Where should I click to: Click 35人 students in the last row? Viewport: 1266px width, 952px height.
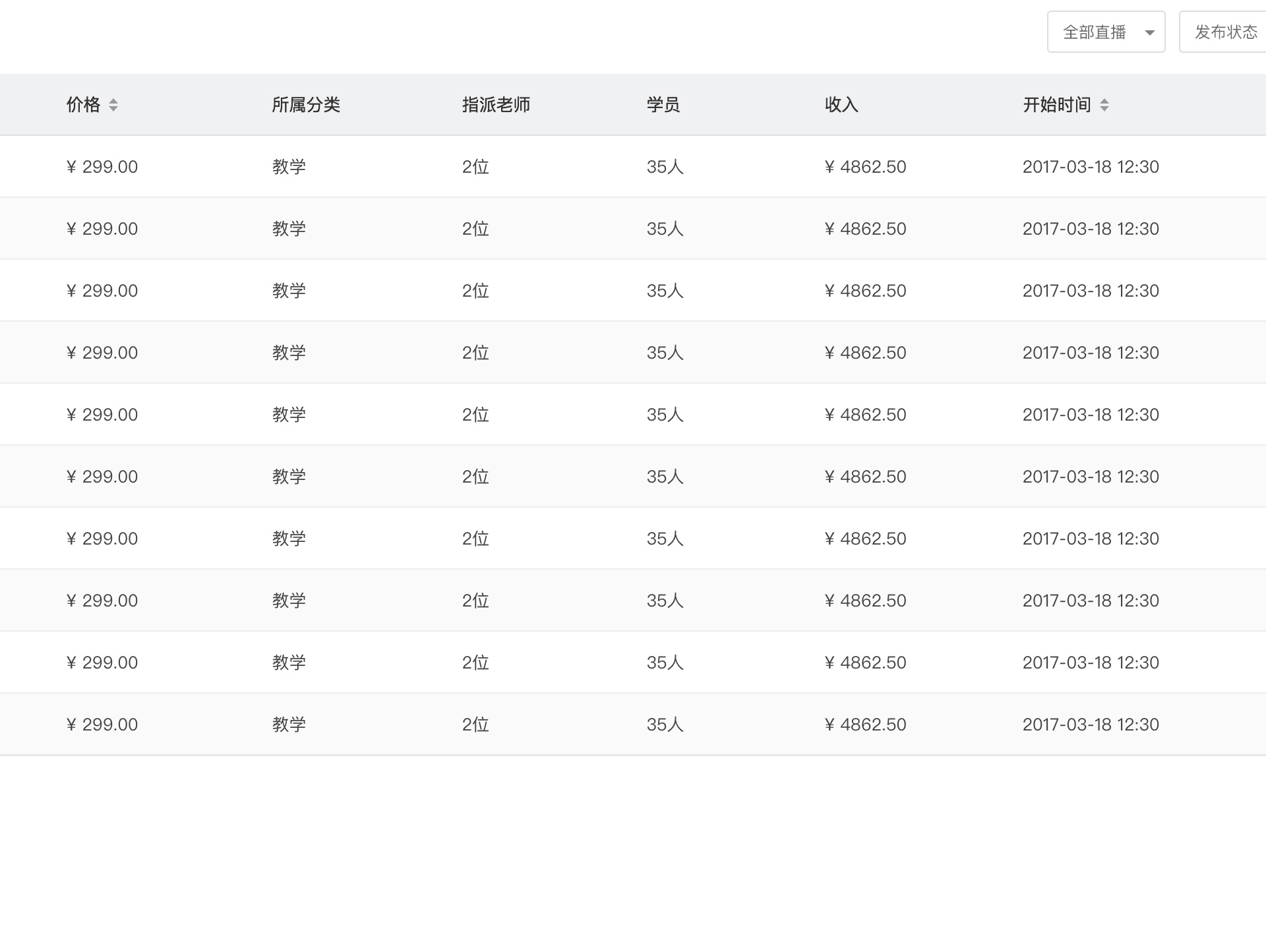[665, 725]
